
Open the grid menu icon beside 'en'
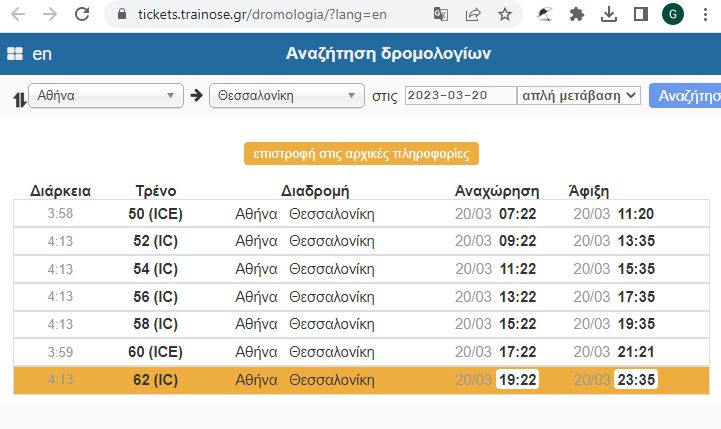tap(15, 54)
